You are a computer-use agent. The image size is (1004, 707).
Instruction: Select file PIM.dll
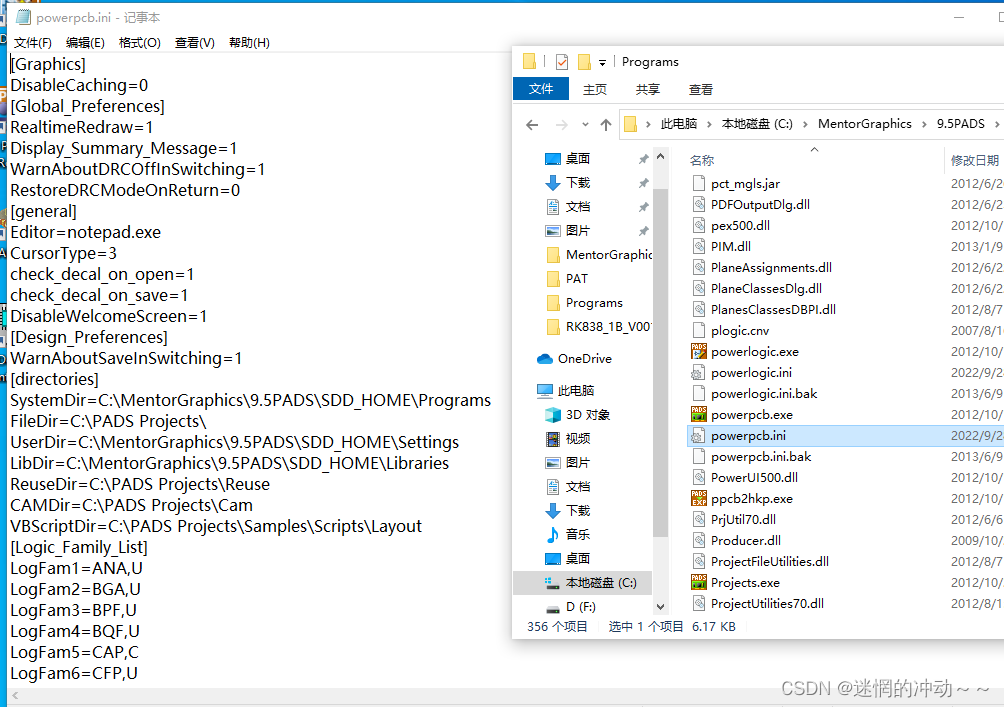point(731,247)
